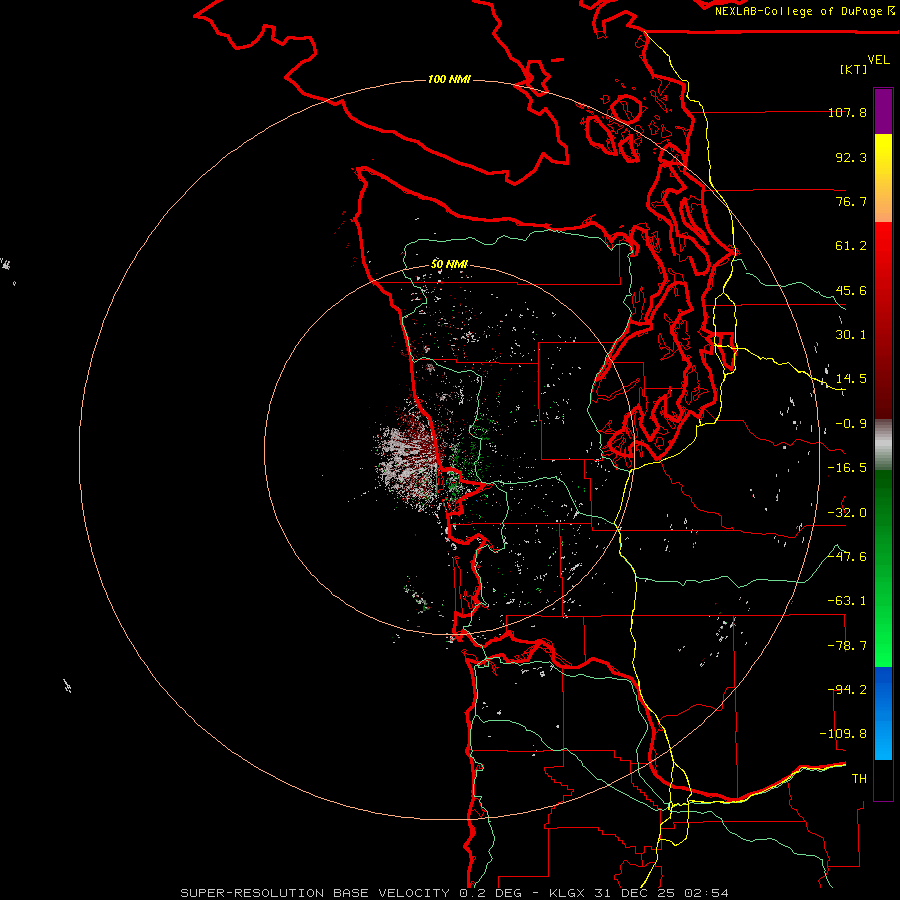Click the purple segment of velocity color bar

pyautogui.click(x=883, y=111)
